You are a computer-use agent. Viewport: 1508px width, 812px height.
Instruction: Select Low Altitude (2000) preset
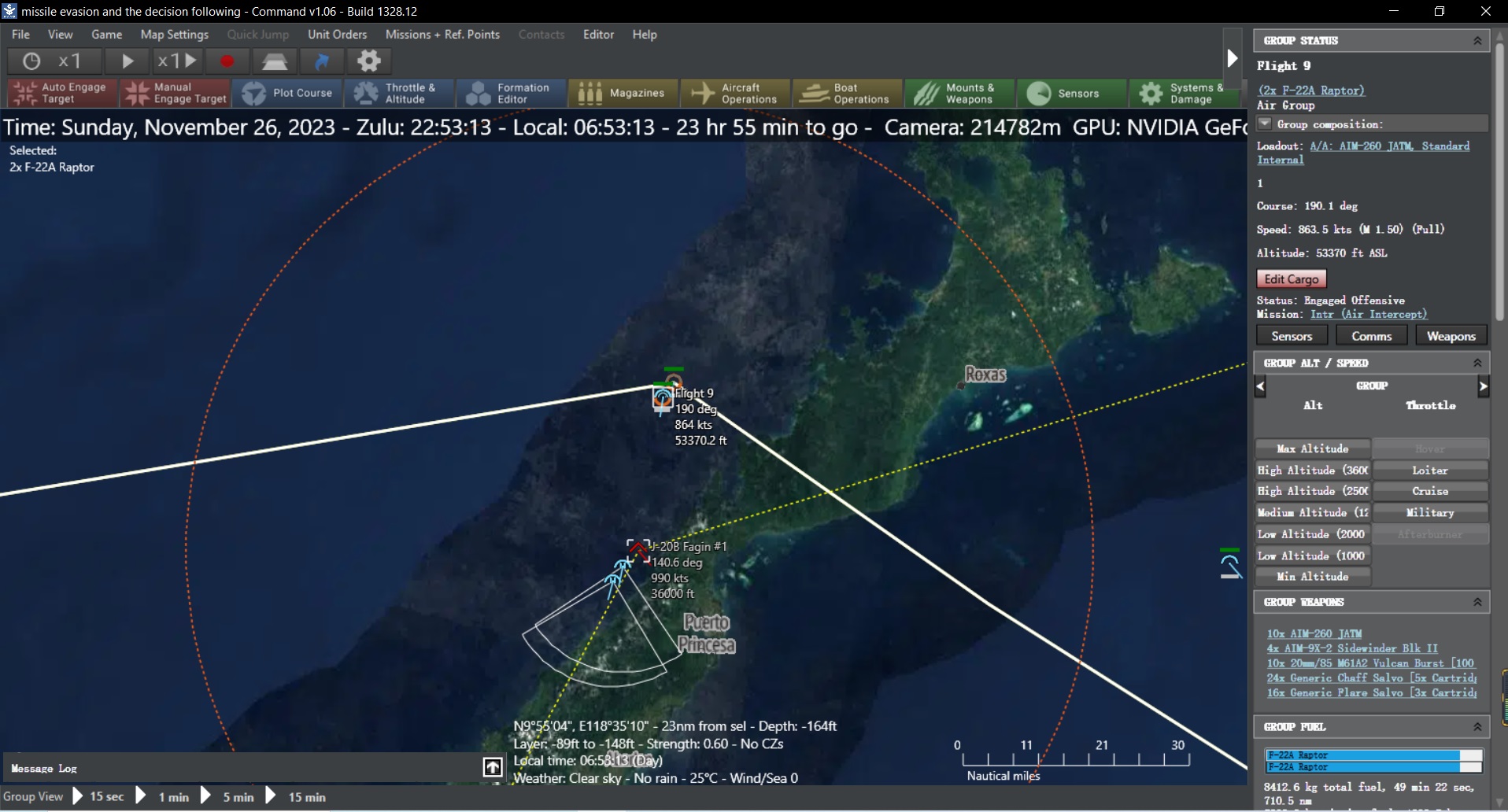point(1312,533)
